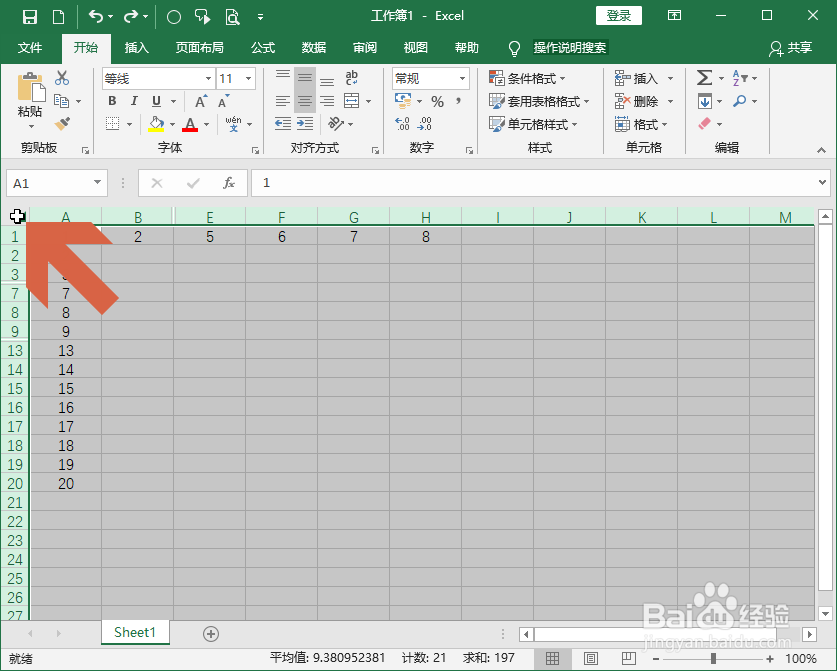The image size is (837, 671).
Task: Select the Sheet1 worksheet tab
Action: tap(135, 633)
